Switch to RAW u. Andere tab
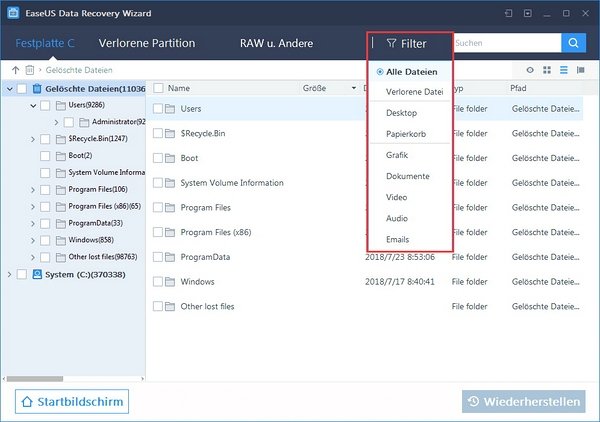Viewport: 600px width, 422px height. click(276, 43)
